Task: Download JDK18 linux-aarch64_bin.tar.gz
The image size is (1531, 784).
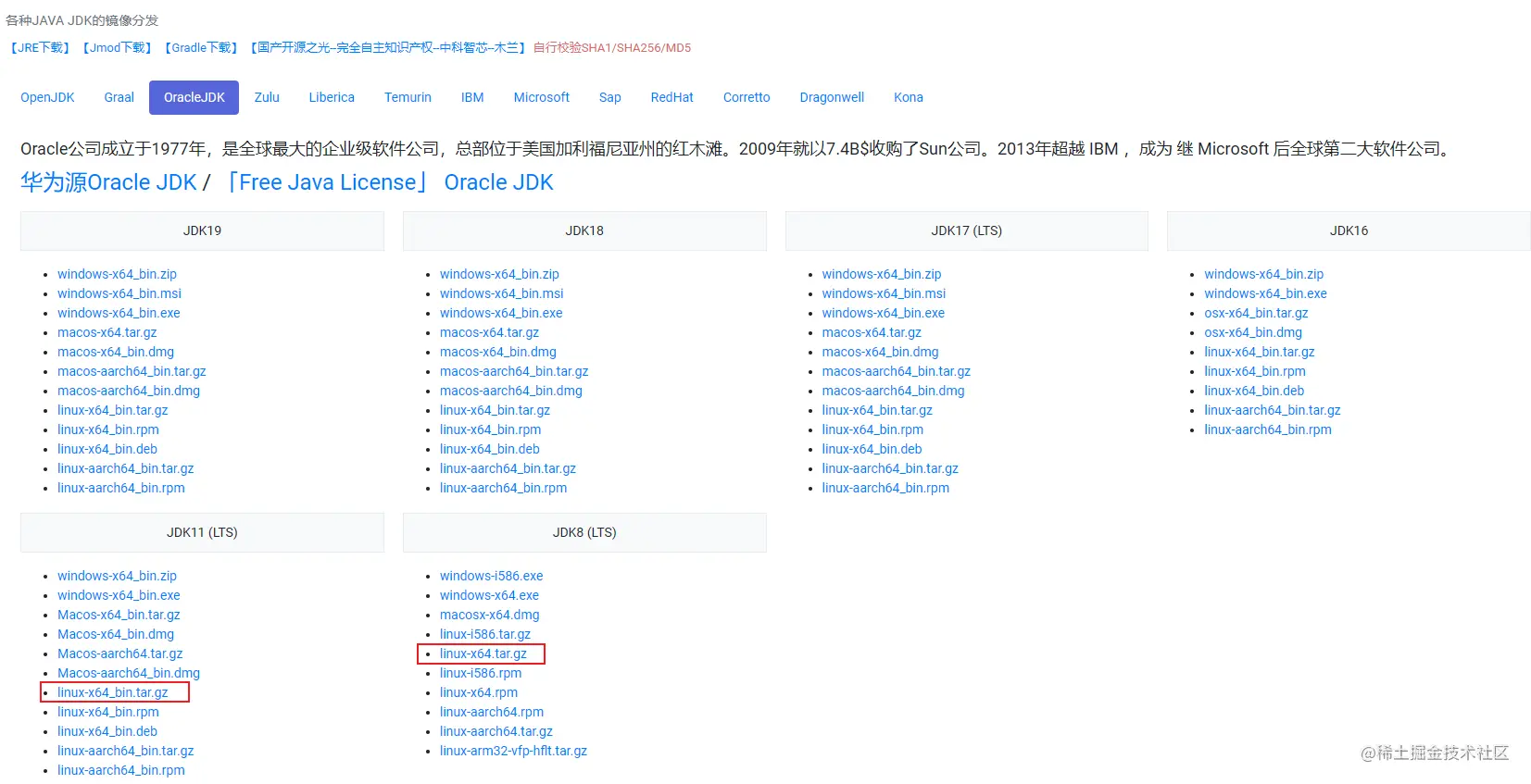Action: (x=508, y=468)
